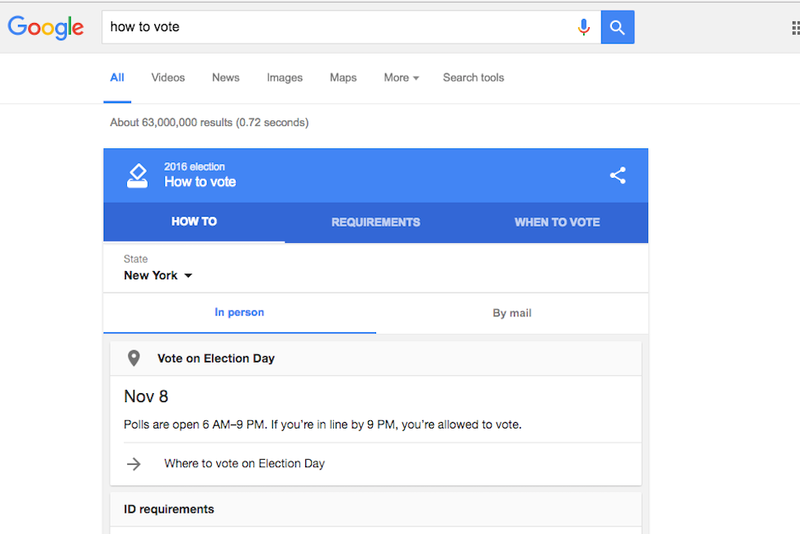
Task: Select the In person tab
Action: [x=239, y=313]
